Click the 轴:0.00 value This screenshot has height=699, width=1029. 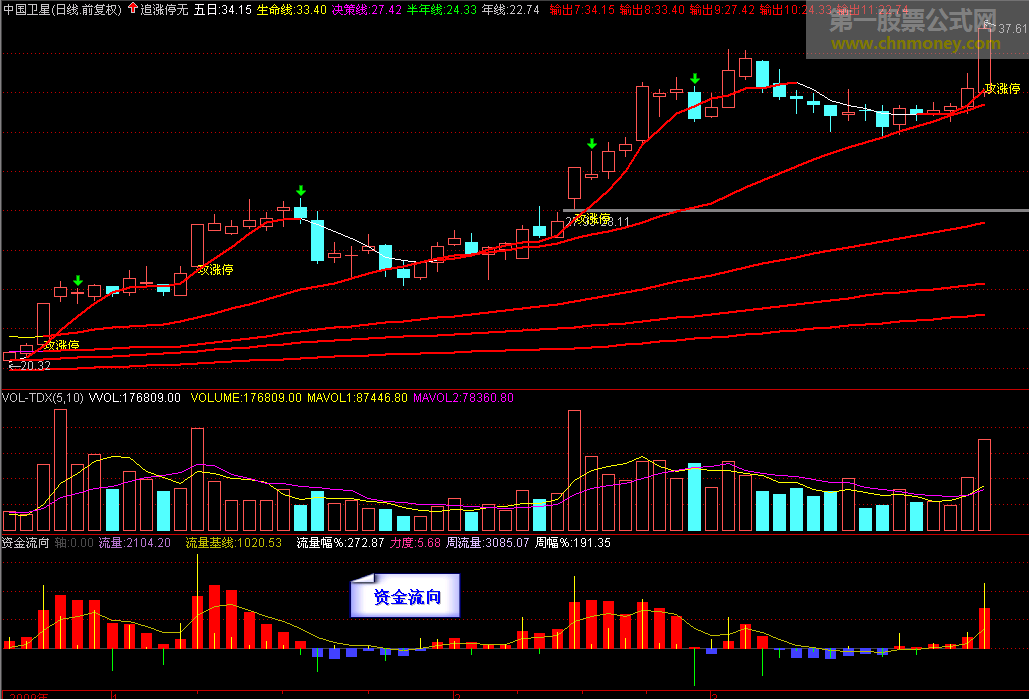point(74,543)
